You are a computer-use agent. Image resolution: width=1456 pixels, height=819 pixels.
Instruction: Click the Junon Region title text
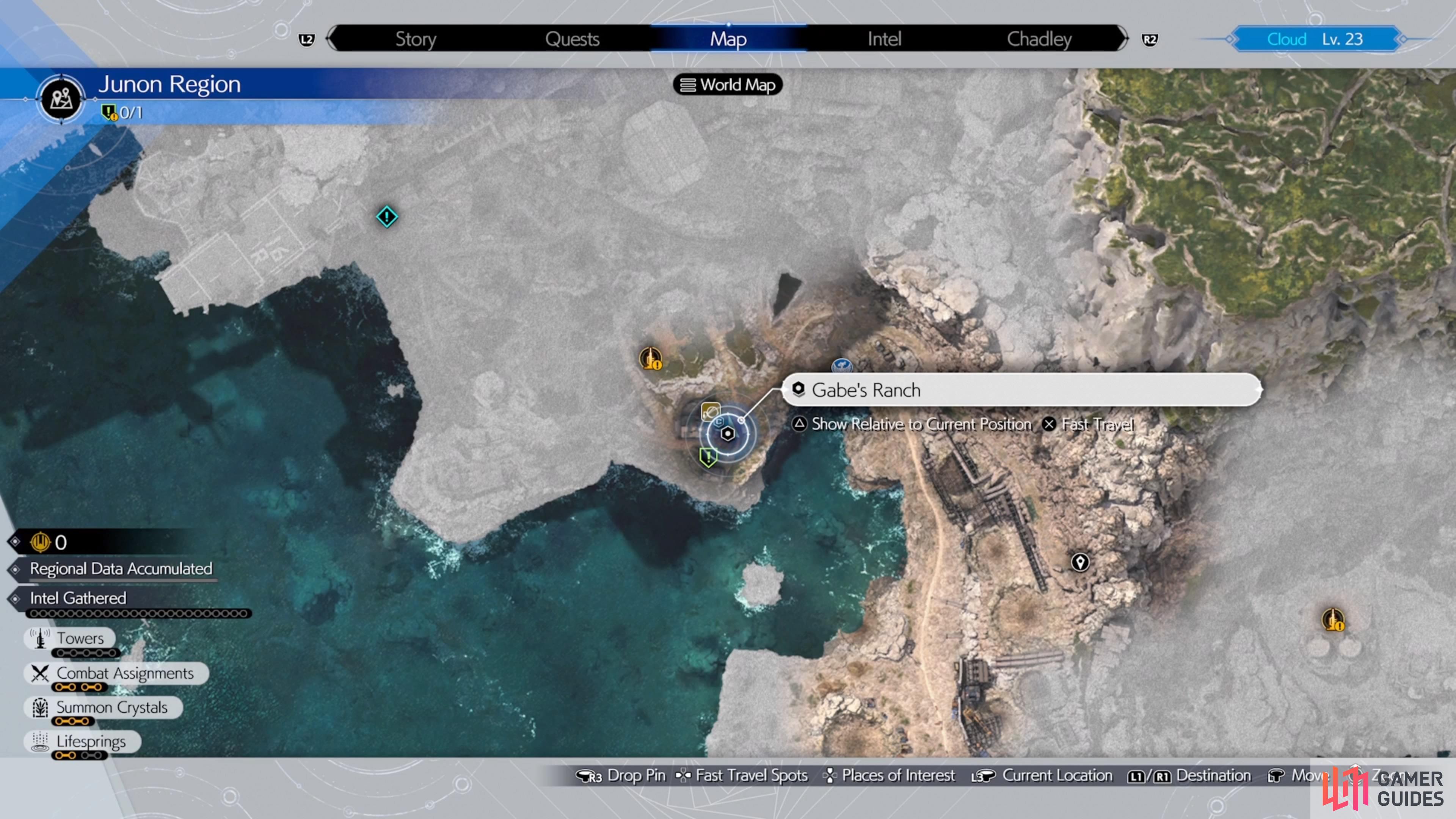pos(169,84)
